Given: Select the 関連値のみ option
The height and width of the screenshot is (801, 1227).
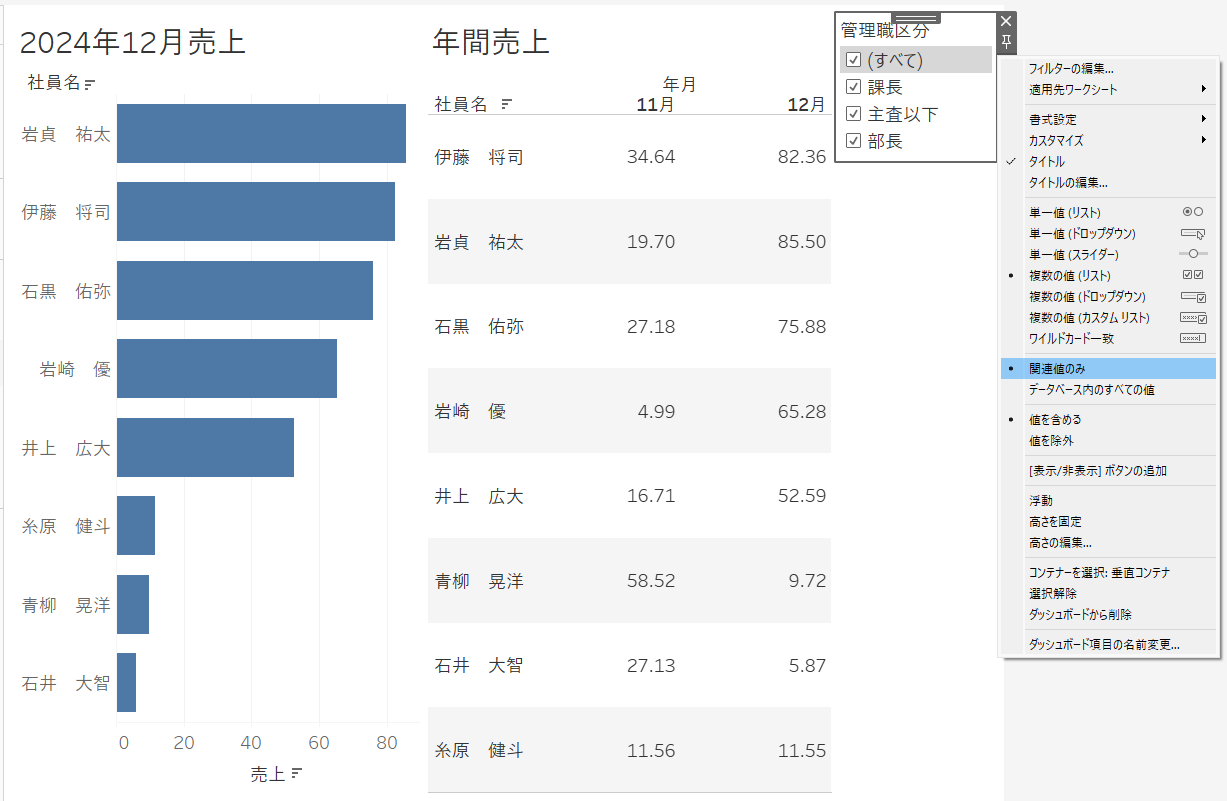Looking at the screenshot, I should tap(1108, 369).
